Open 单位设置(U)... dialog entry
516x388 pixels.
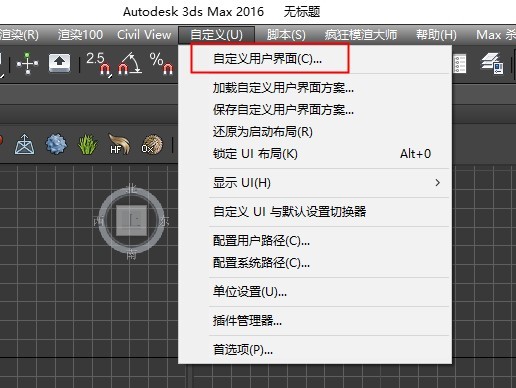coord(250,292)
